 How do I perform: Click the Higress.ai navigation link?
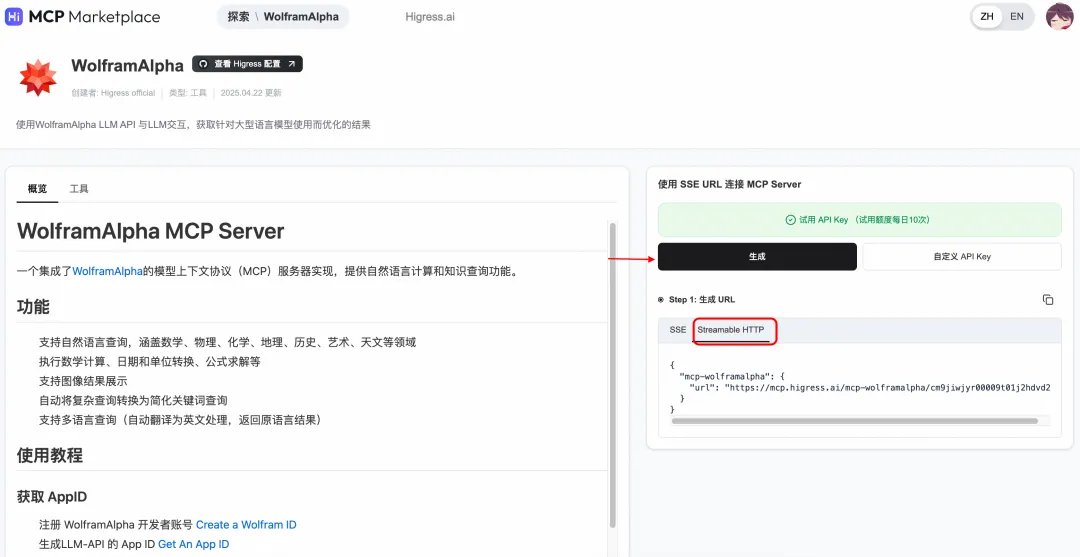430,17
